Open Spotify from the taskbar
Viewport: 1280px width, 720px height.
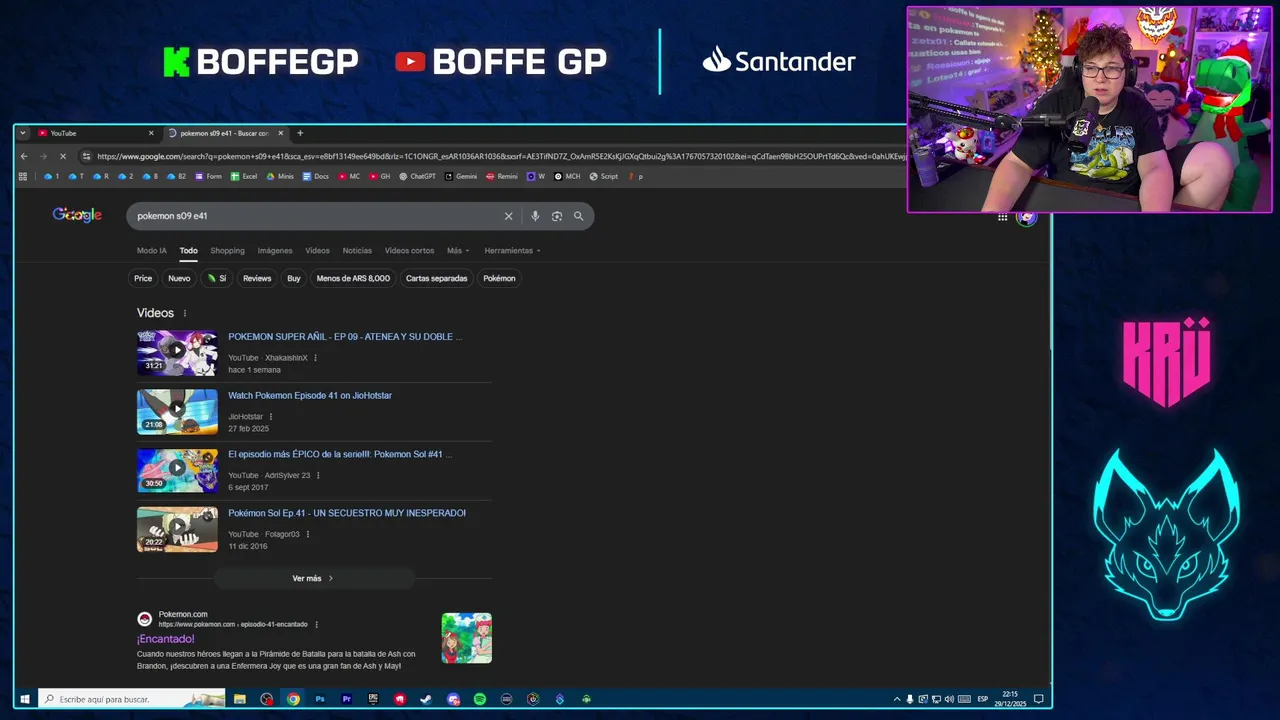[x=480, y=699]
